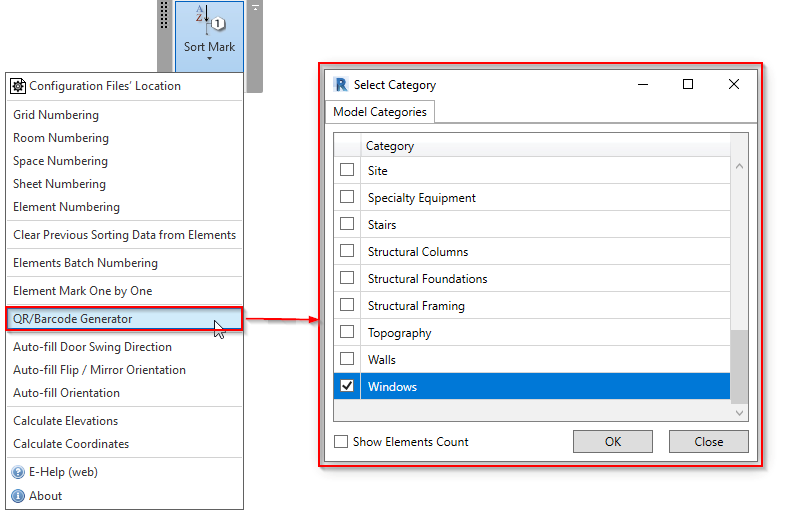
Task: Click the category list scrollbar thumb
Action: [x=740, y=365]
